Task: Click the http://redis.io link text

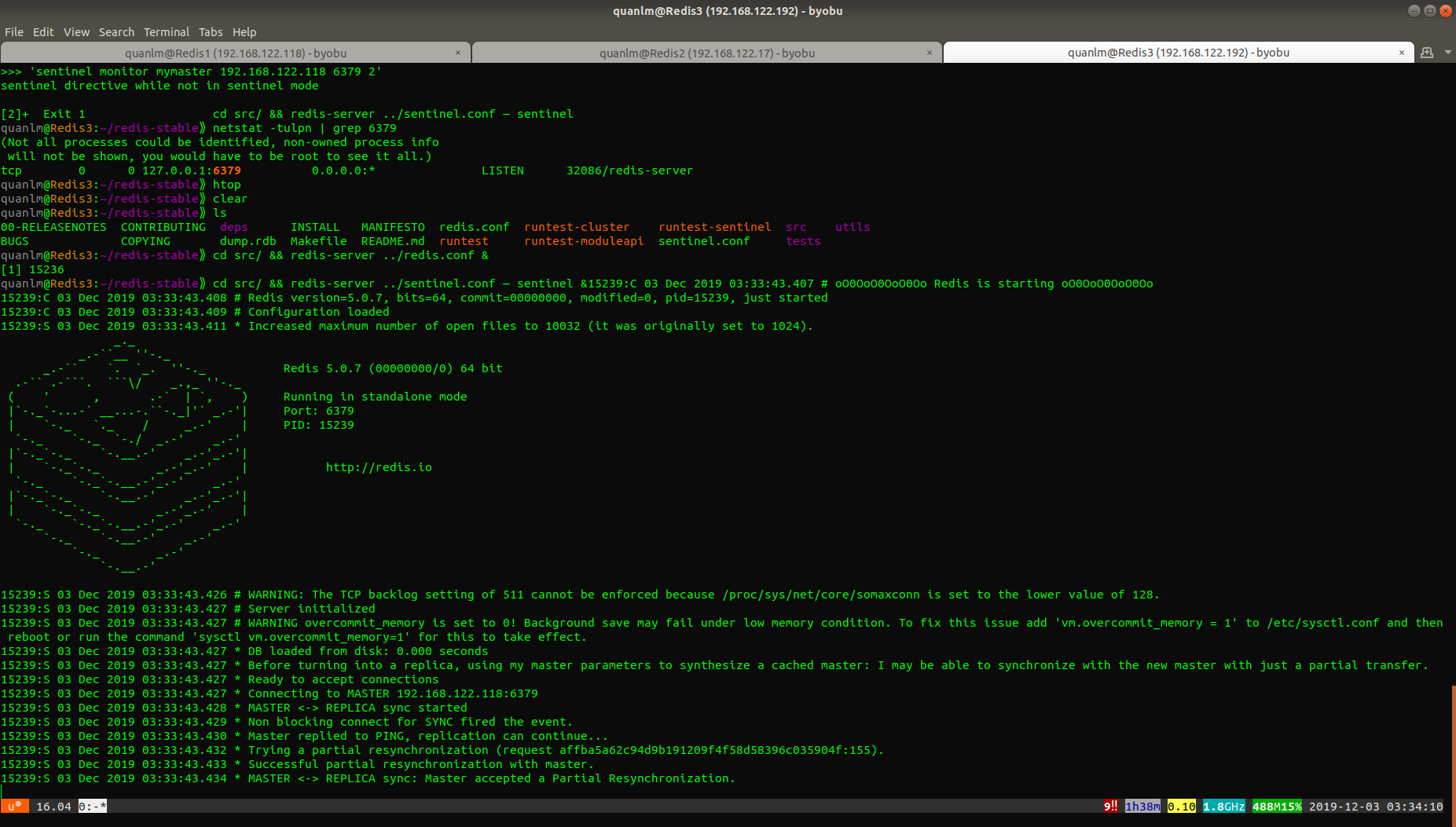Action: tap(379, 467)
